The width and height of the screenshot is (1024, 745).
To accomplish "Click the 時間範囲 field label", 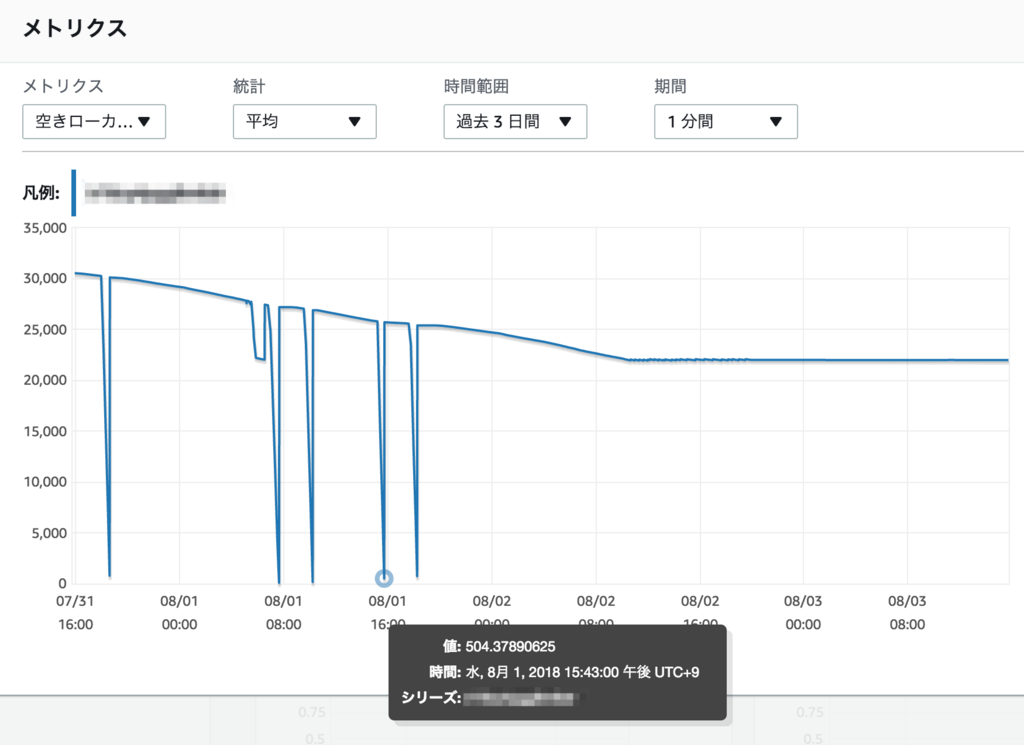I will pos(476,86).
